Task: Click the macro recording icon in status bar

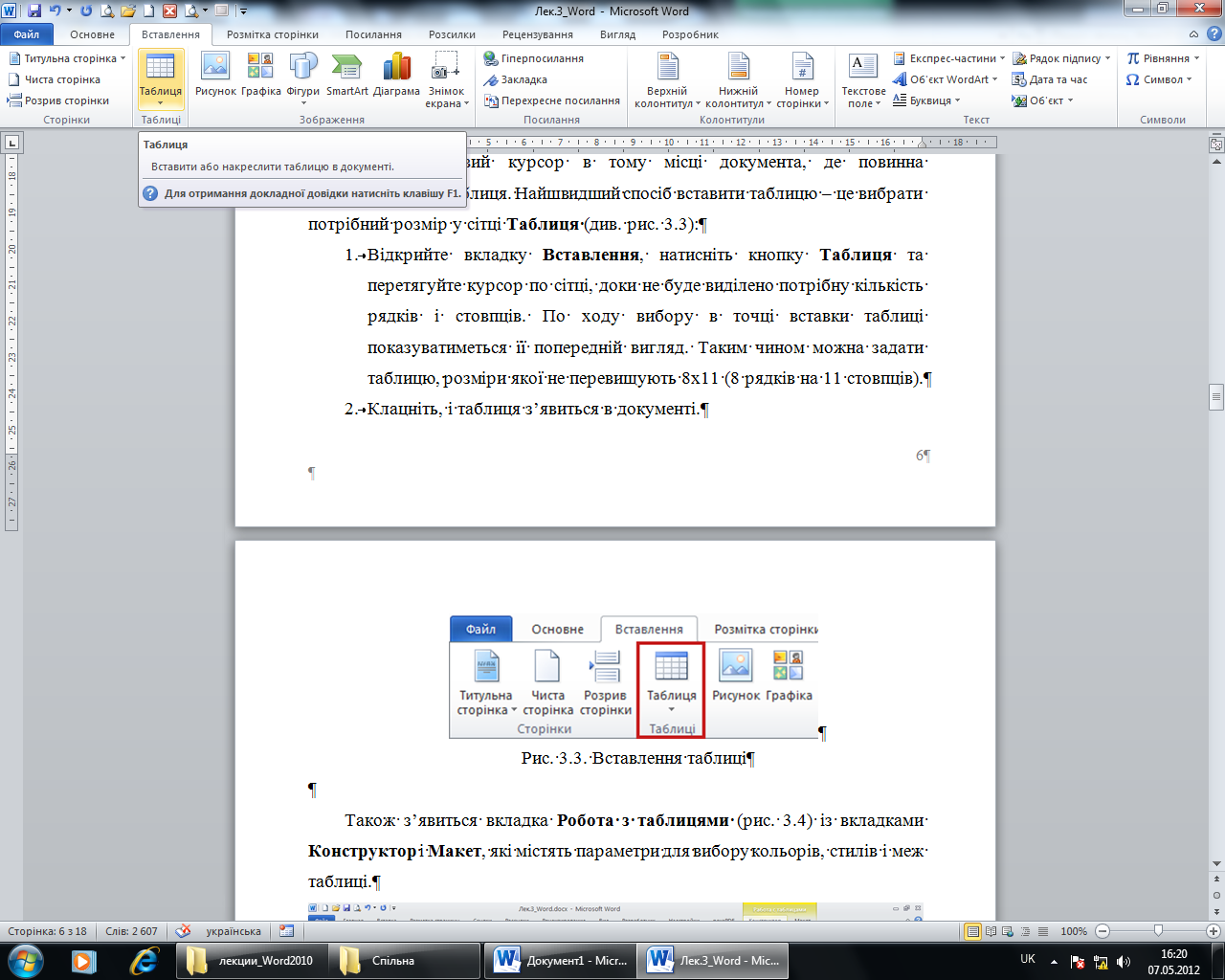Action: click(287, 931)
